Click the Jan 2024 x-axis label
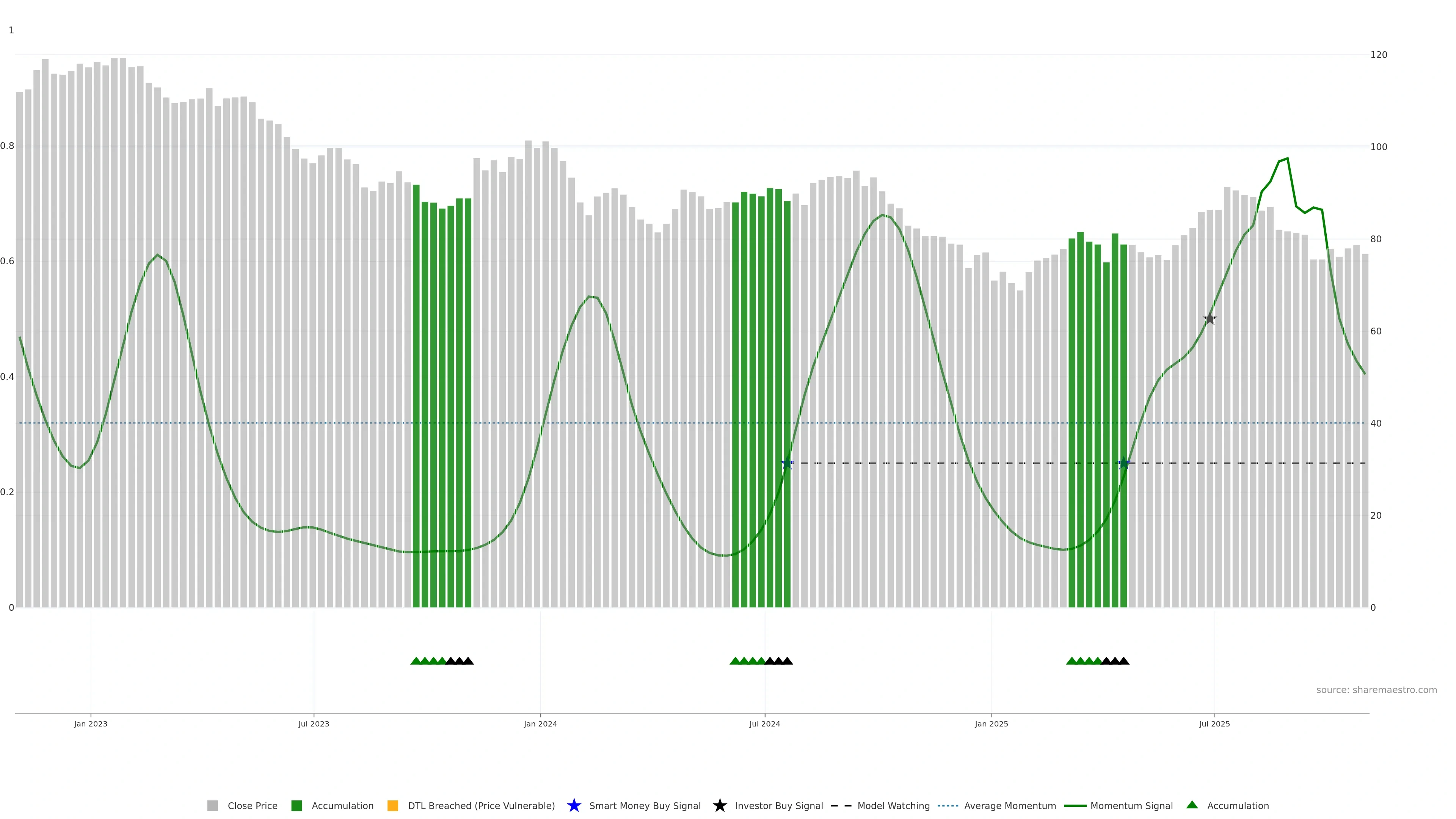1456x819 pixels. pos(540,724)
